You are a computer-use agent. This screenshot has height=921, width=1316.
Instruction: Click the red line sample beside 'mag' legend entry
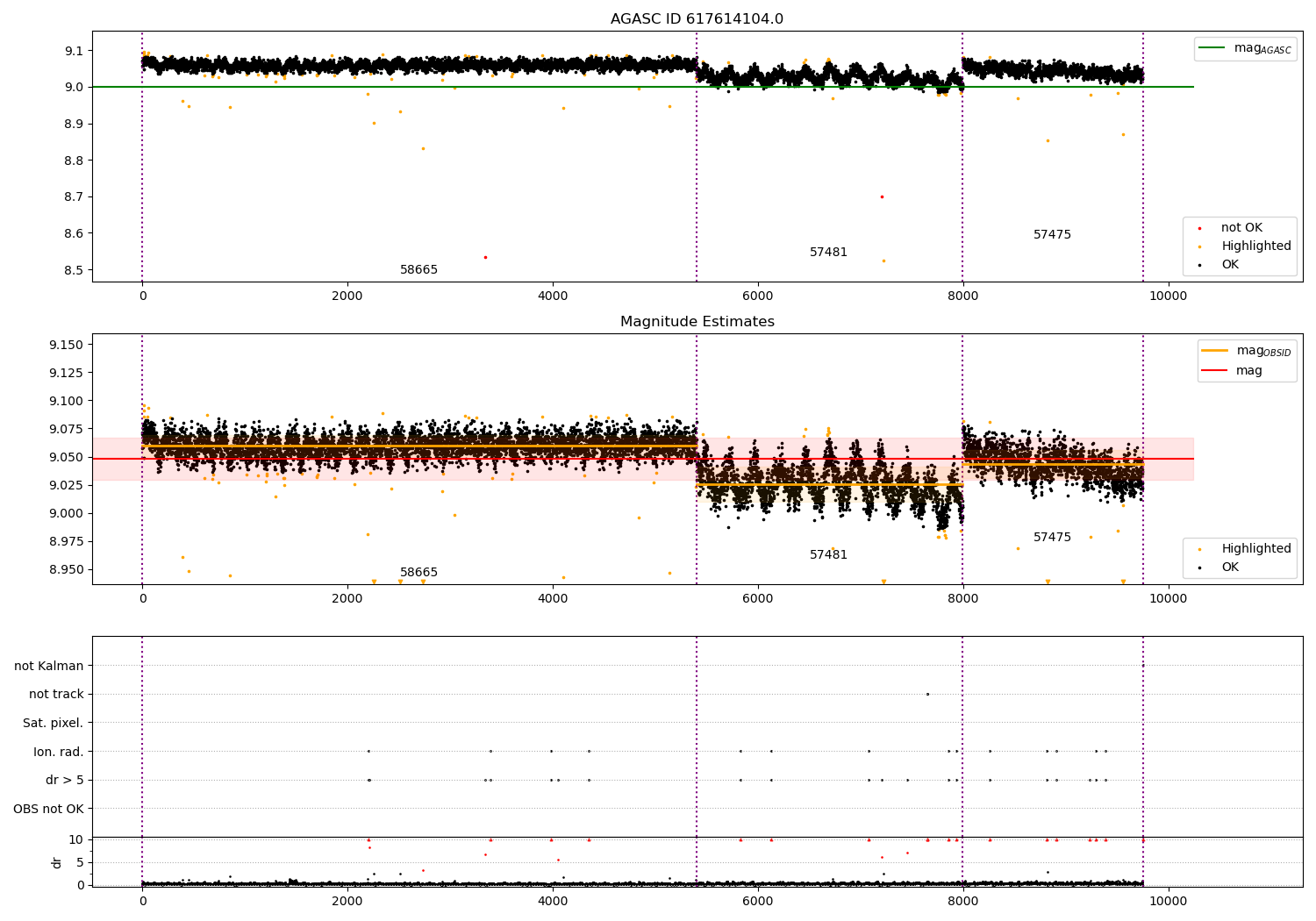1214,370
